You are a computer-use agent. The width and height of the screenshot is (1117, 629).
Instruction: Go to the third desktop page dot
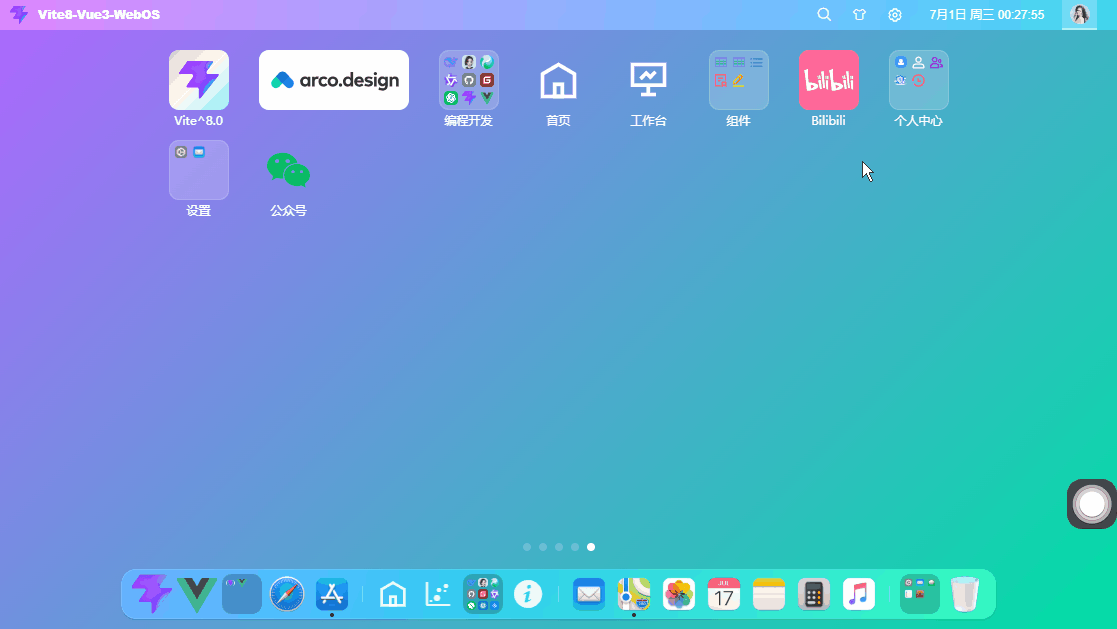(x=559, y=547)
